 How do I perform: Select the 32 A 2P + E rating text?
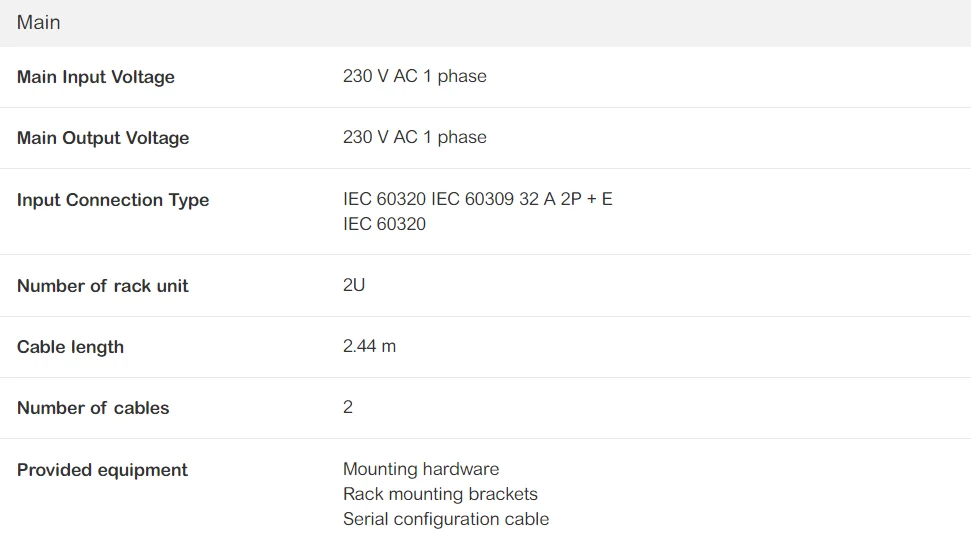coord(566,199)
